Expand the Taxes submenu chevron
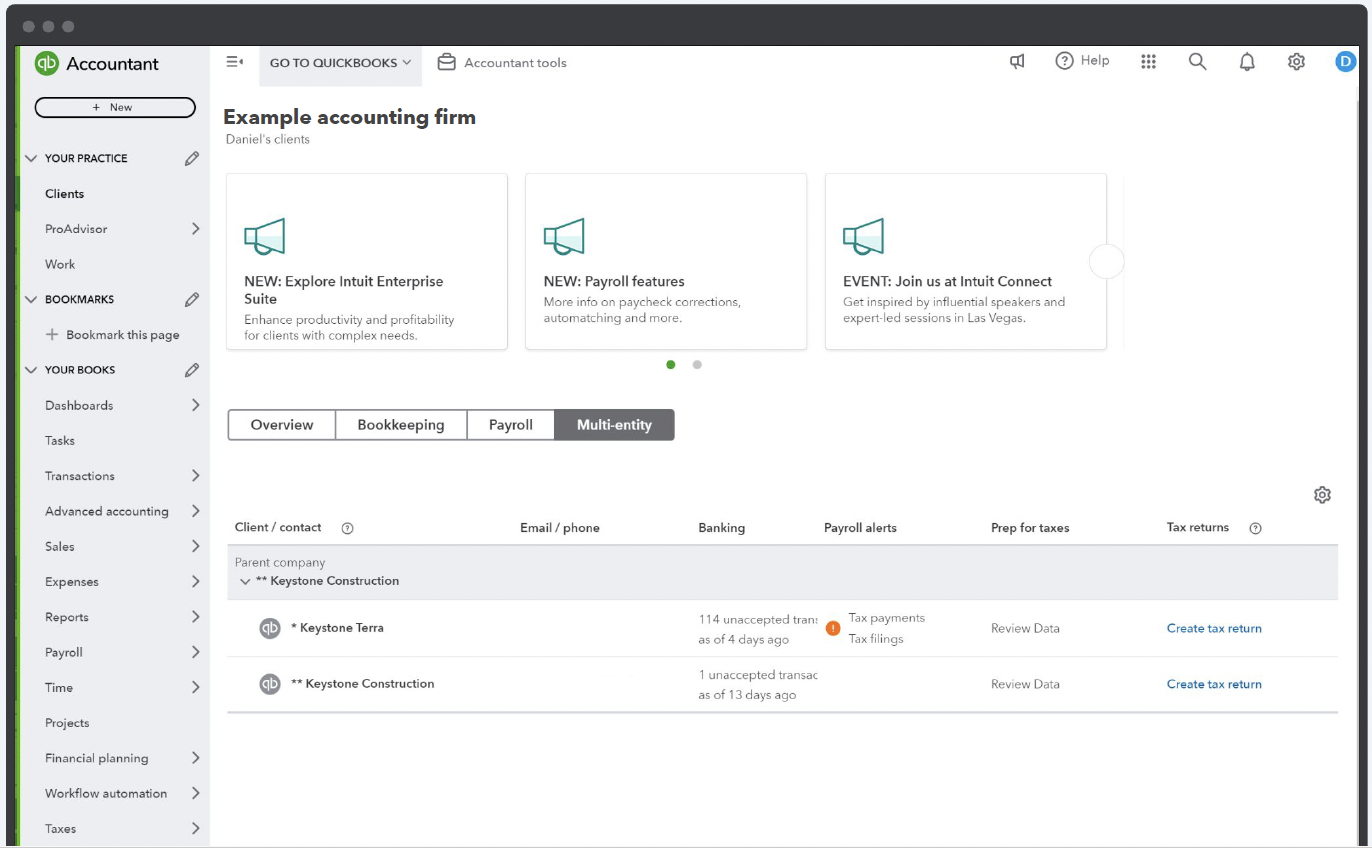1372x848 pixels. 195,828
